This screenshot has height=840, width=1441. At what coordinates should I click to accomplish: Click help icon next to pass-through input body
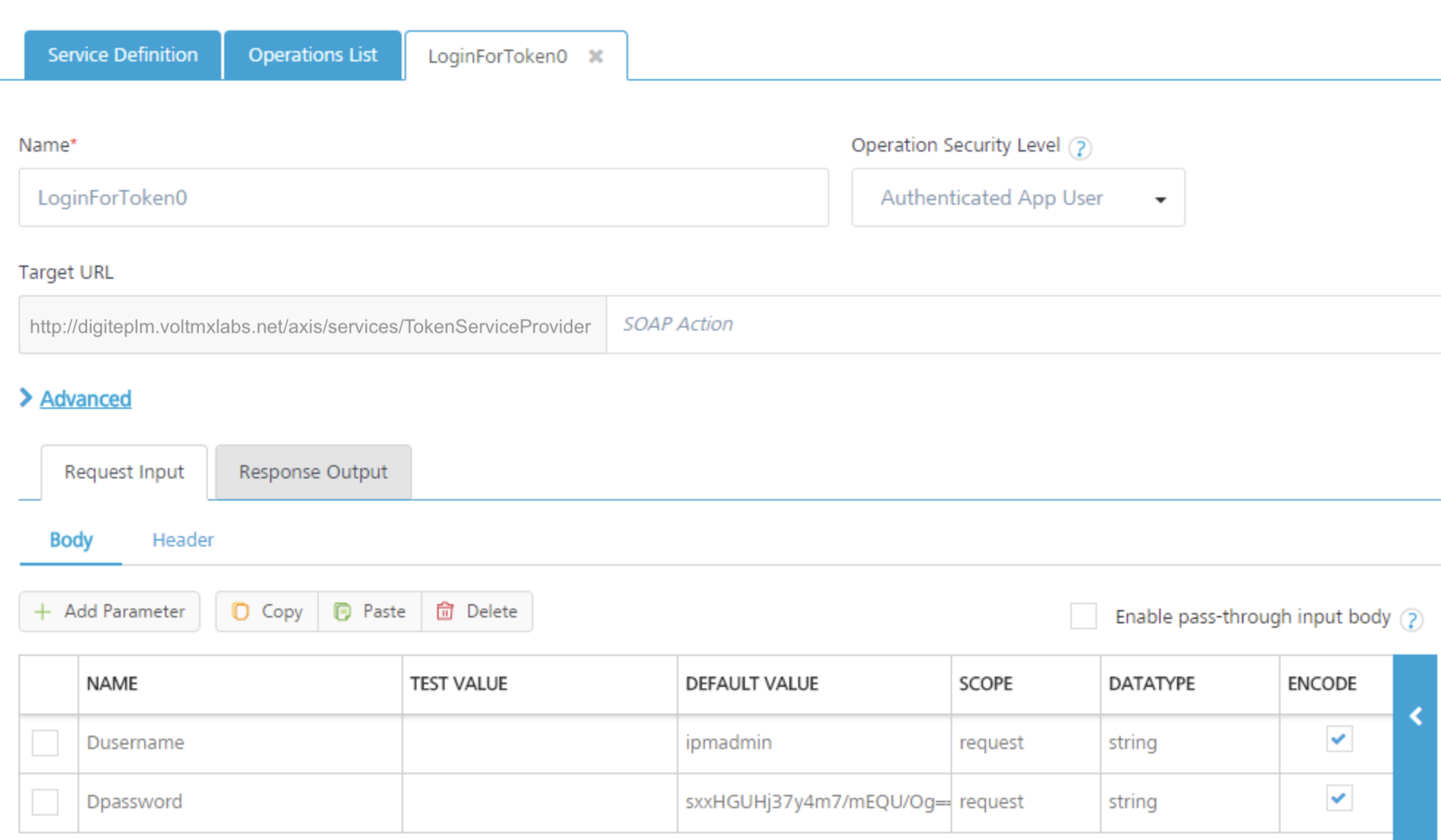[x=1411, y=619]
